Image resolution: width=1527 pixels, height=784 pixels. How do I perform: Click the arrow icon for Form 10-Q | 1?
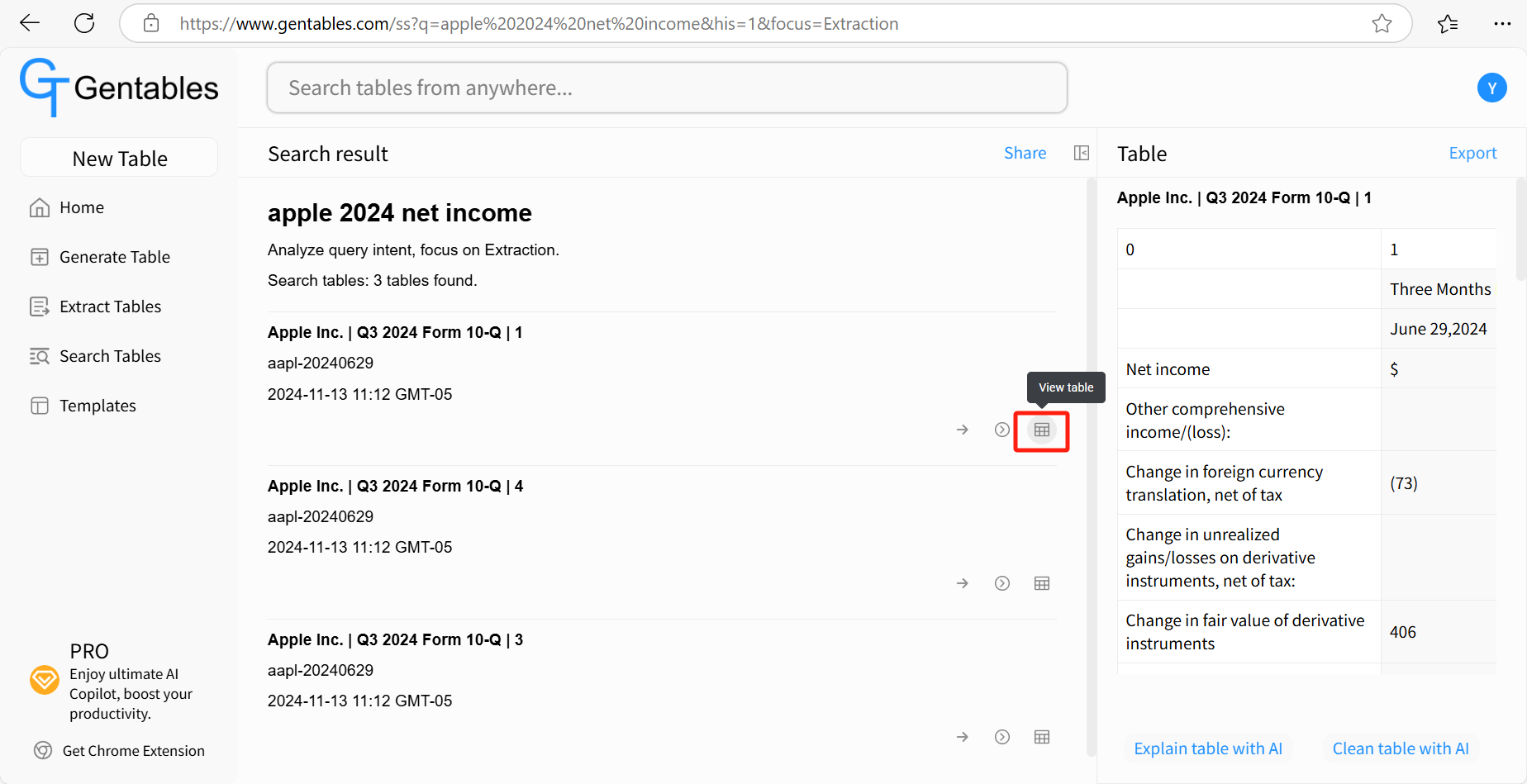963,430
